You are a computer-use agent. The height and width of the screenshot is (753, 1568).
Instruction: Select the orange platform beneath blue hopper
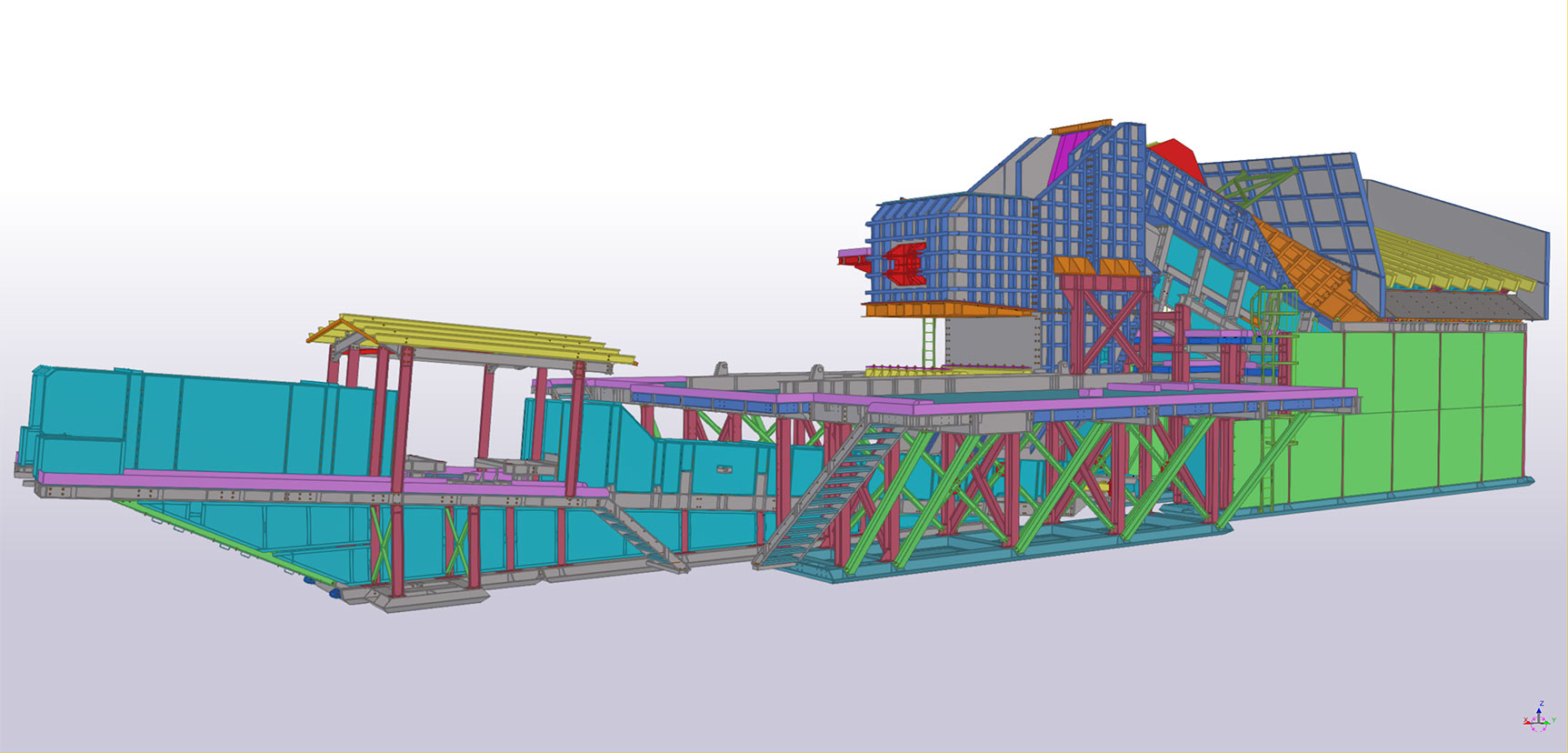[945, 310]
